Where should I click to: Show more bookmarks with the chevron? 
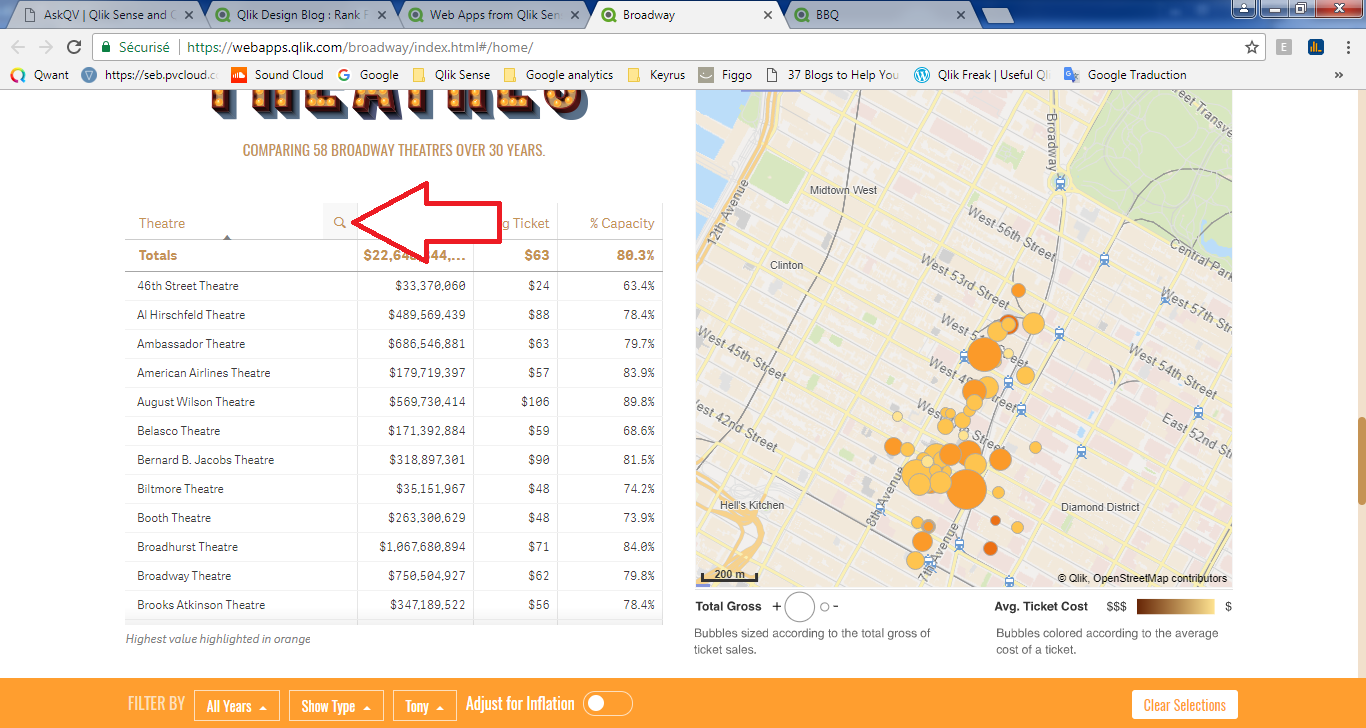click(x=1338, y=75)
